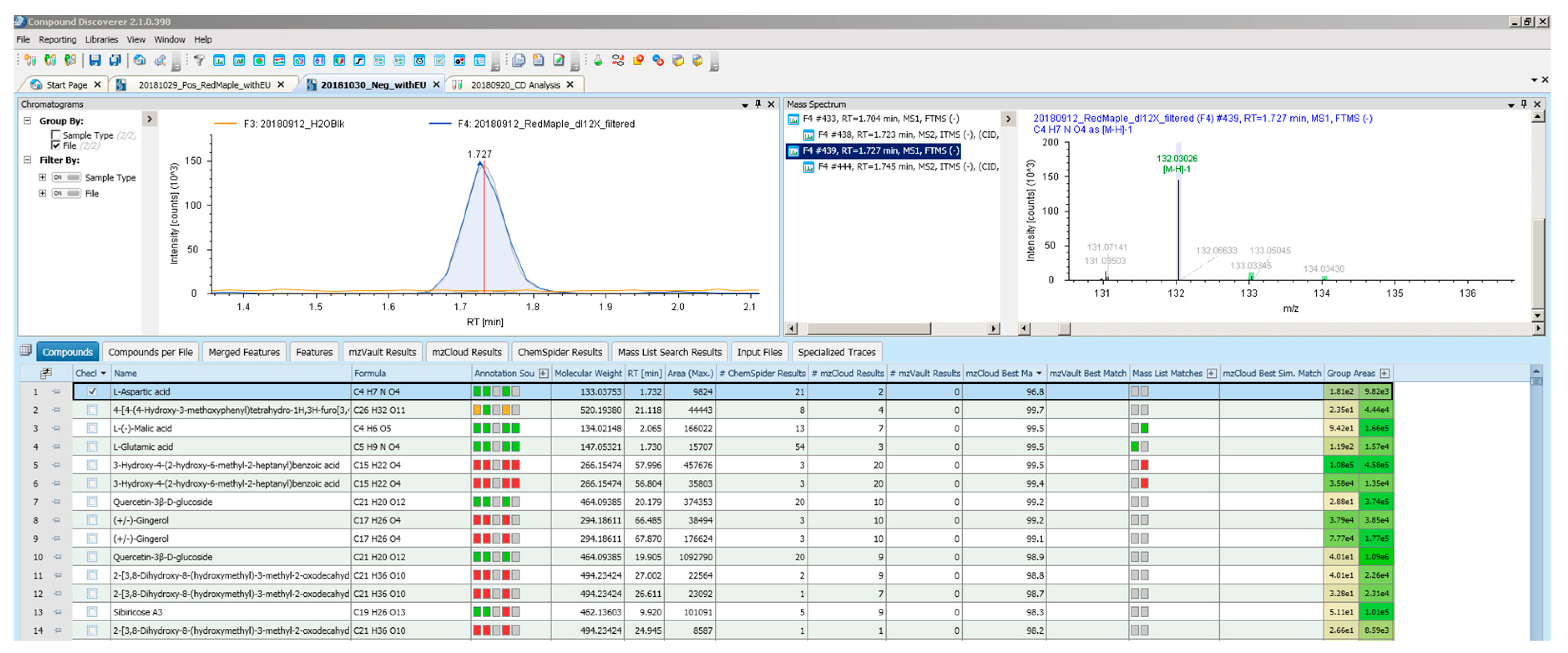Open the table field chooser icon
The image size is (1568, 653).
(45, 373)
